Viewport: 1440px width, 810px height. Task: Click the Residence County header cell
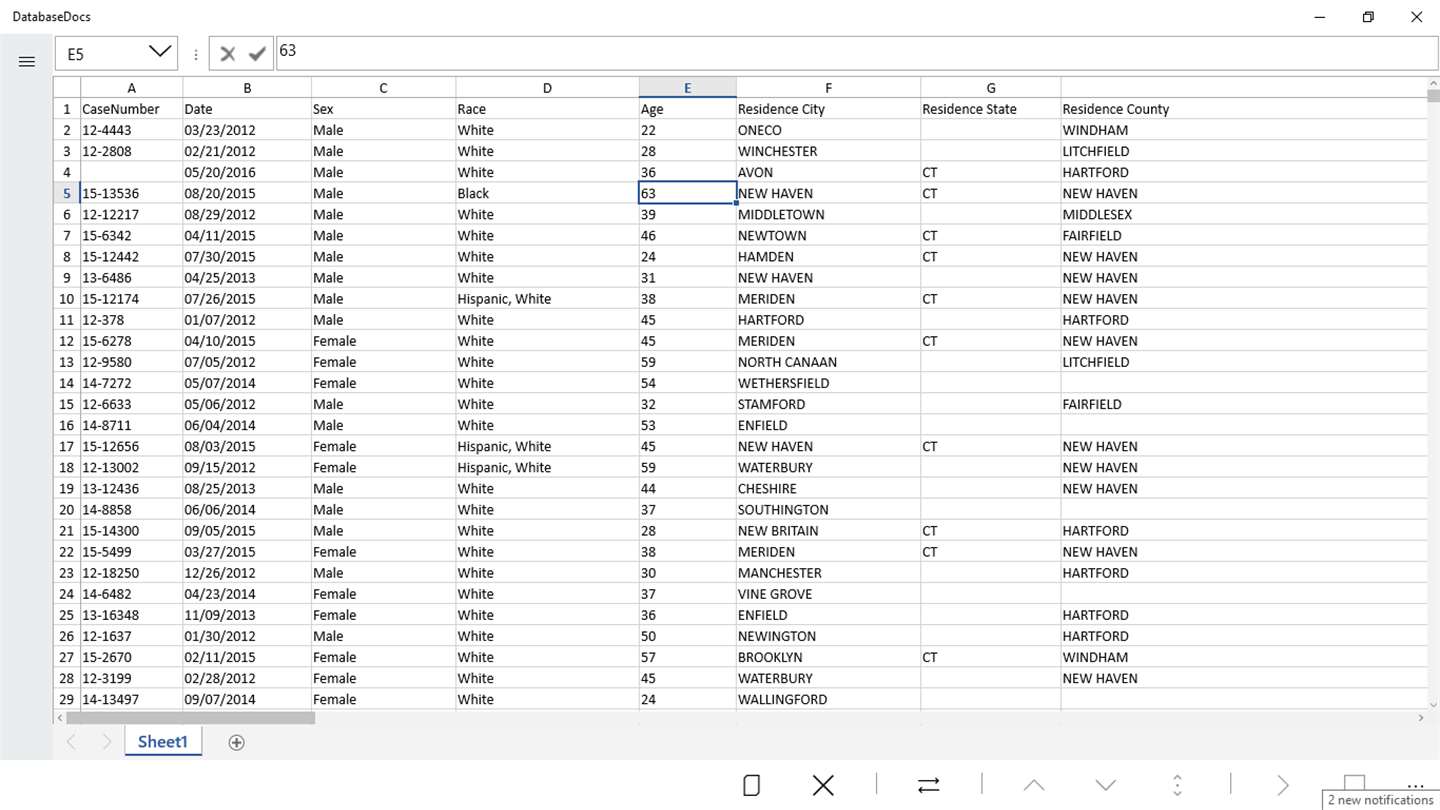pyautogui.click(x=1244, y=109)
